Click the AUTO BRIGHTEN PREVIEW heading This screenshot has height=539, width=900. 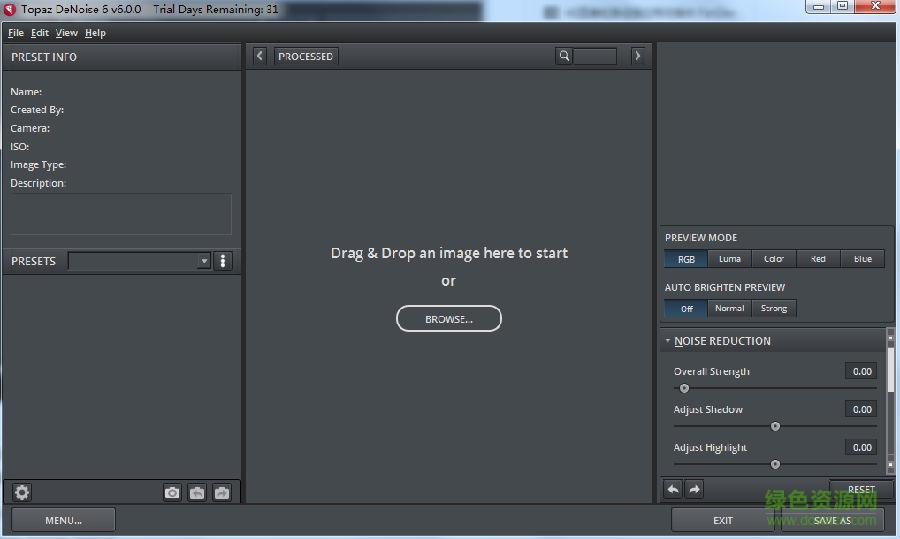click(x=725, y=287)
